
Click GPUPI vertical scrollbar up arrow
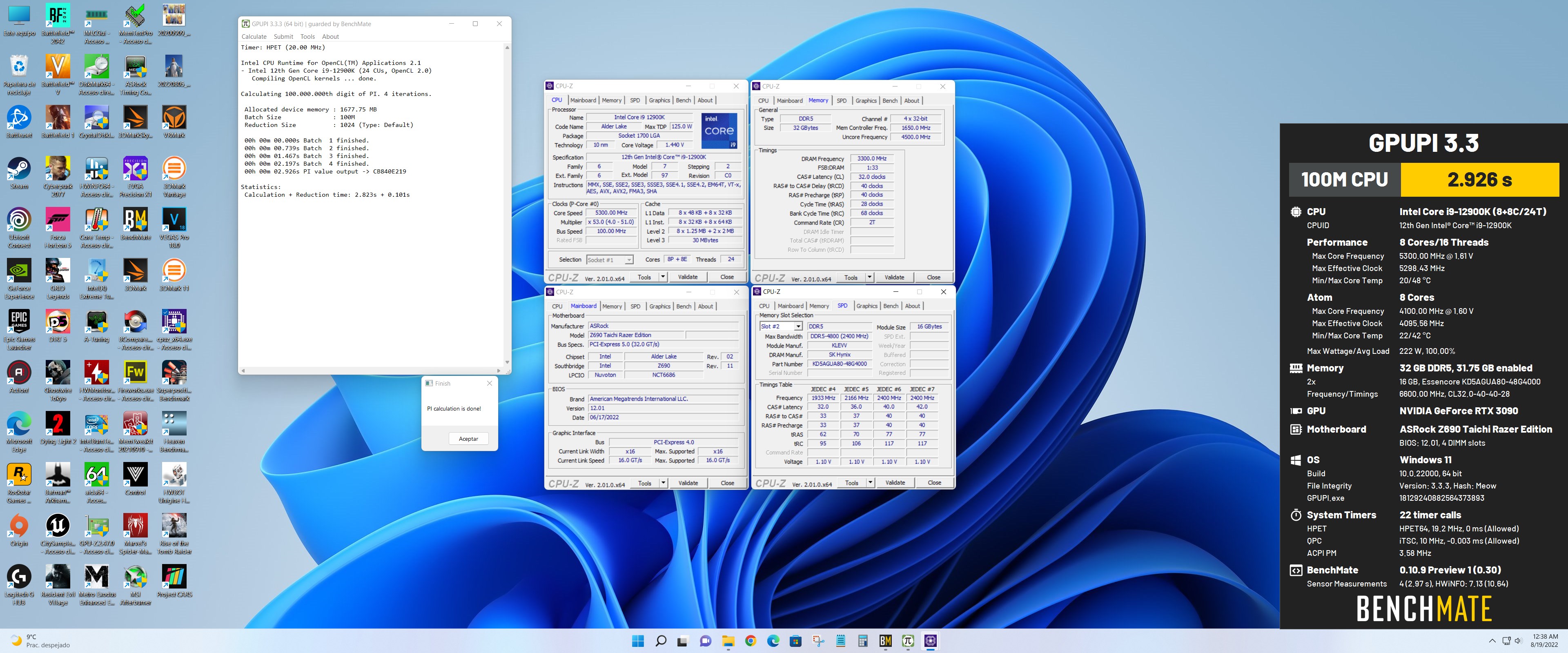[x=506, y=47]
